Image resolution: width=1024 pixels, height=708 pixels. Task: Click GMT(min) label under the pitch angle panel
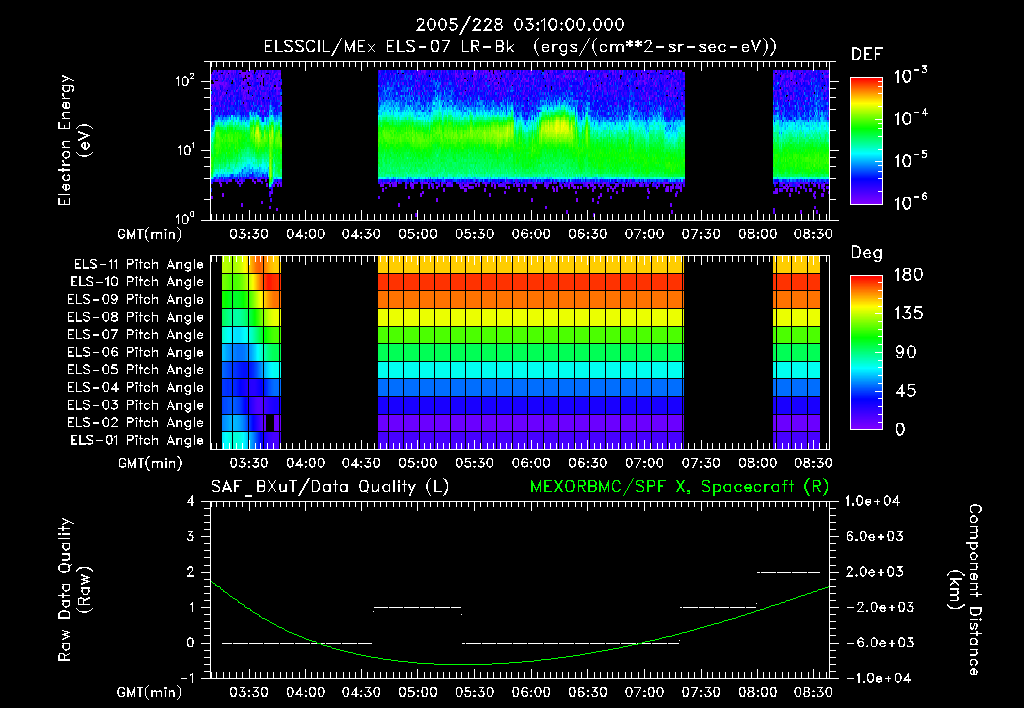click(x=150, y=464)
